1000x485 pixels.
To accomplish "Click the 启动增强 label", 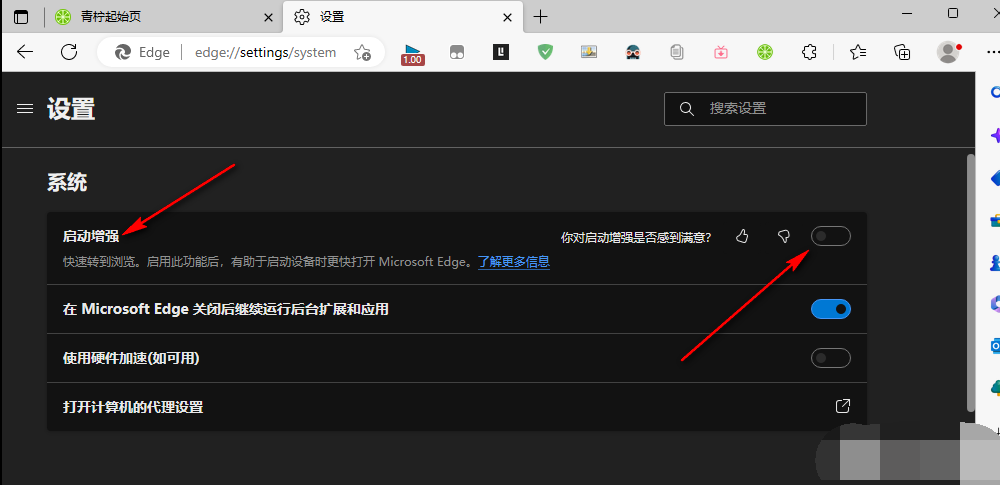I will pyautogui.click(x=91, y=236).
